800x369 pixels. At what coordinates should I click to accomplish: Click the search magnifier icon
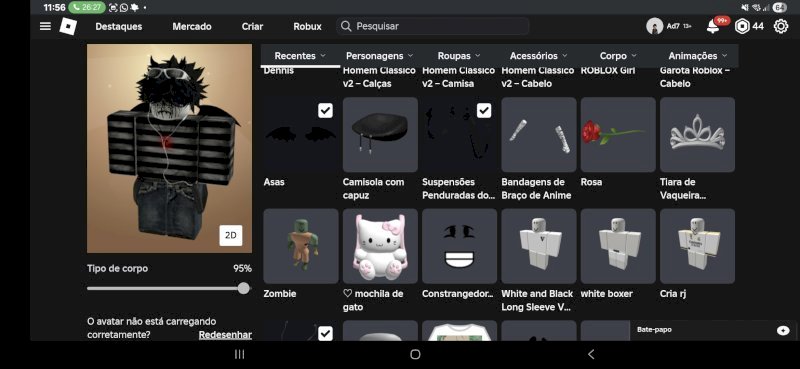coord(346,26)
